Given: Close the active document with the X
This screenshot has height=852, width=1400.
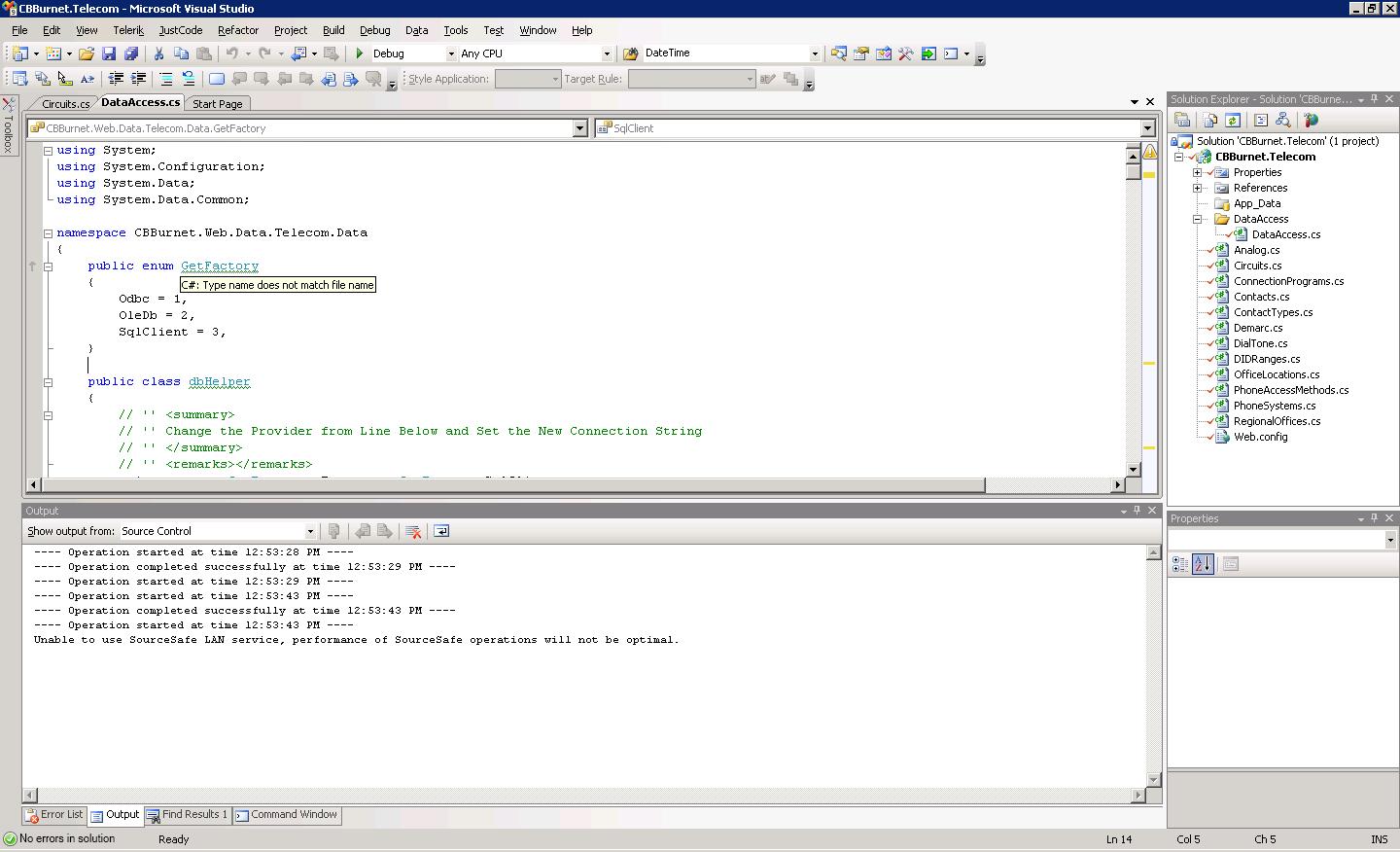Looking at the screenshot, I should pos(1150,101).
